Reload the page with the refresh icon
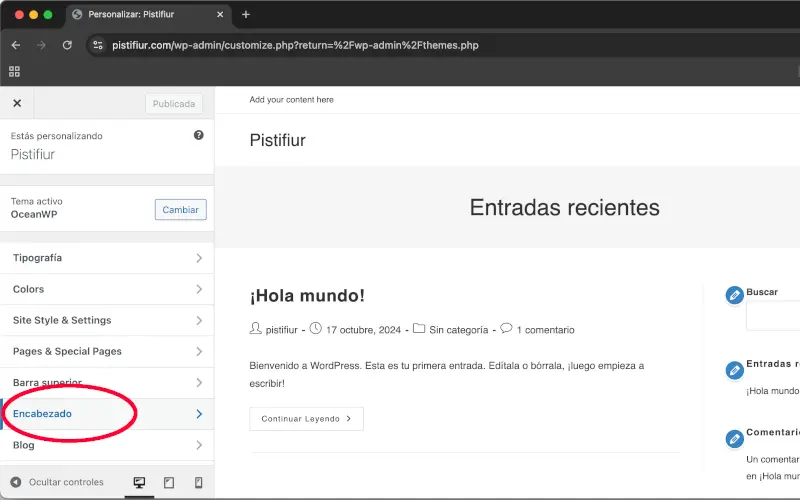800x500 pixels. coord(67,45)
